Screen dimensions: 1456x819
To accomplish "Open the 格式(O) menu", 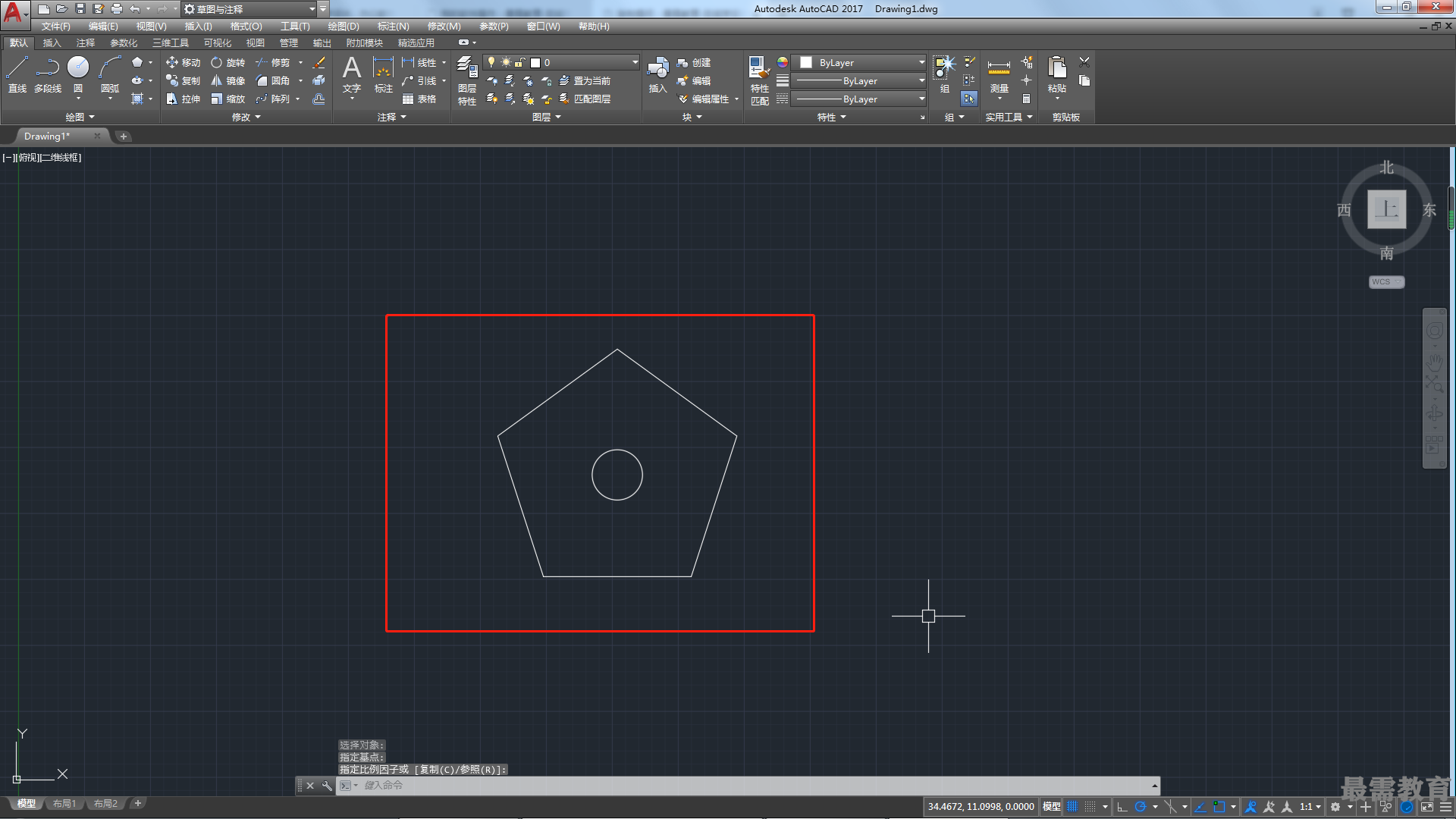I will click(246, 27).
